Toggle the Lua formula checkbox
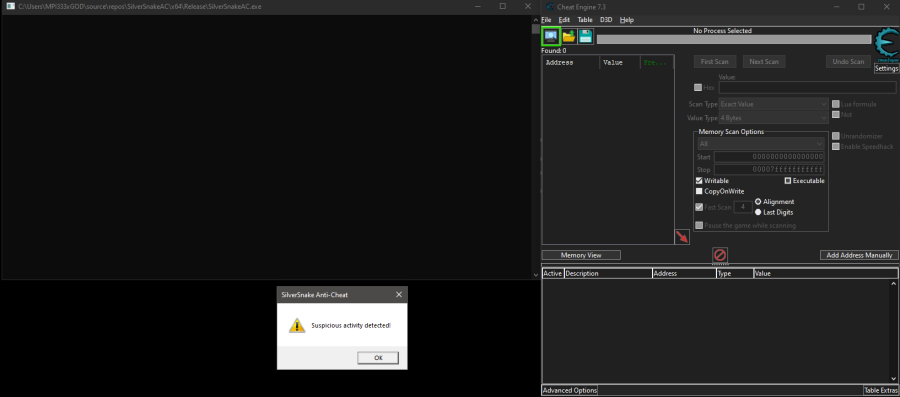Viewport: 900px width, 397px height. point(836,104)
